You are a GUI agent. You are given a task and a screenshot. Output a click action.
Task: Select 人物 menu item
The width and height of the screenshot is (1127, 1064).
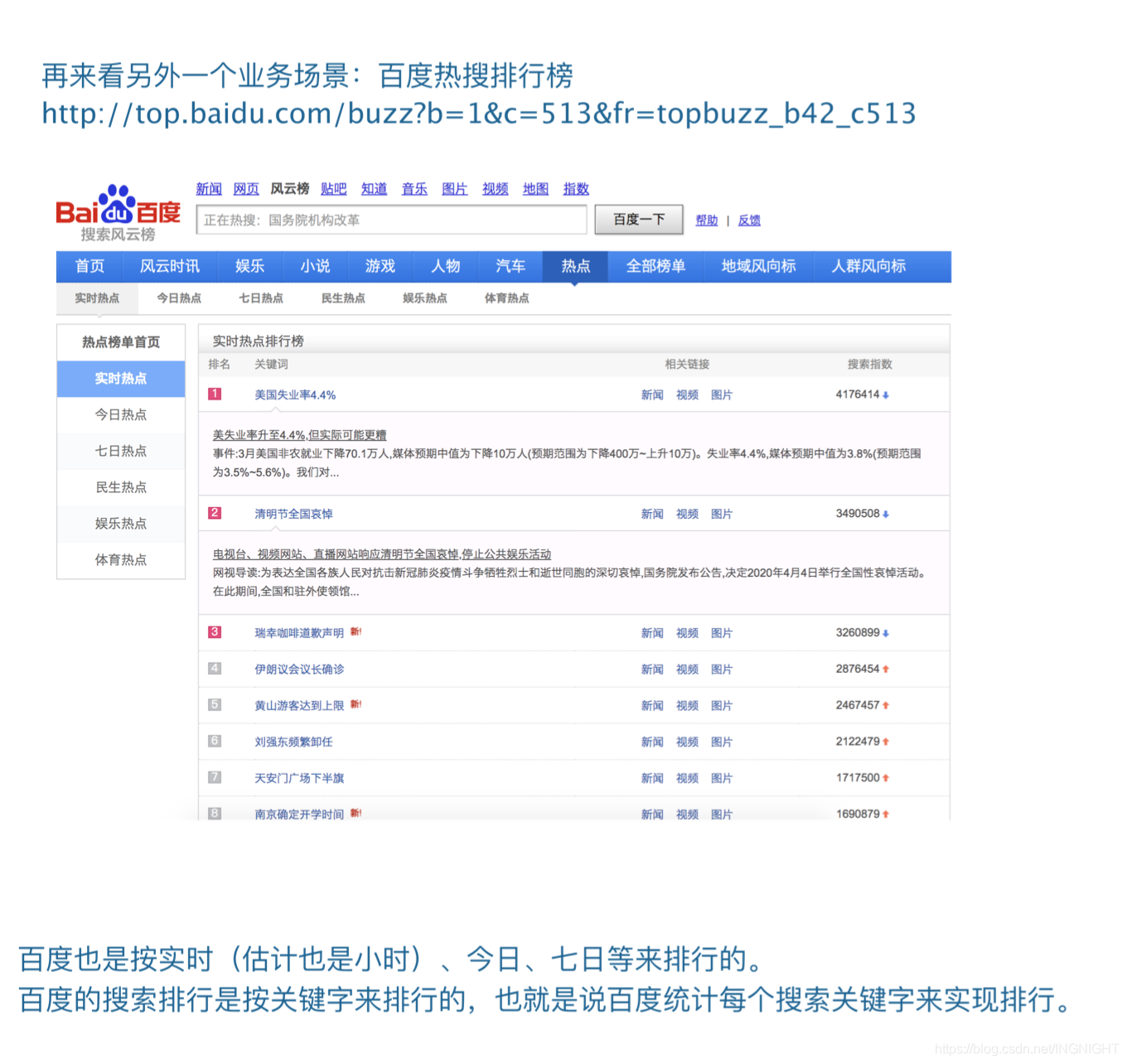[446, 266]
